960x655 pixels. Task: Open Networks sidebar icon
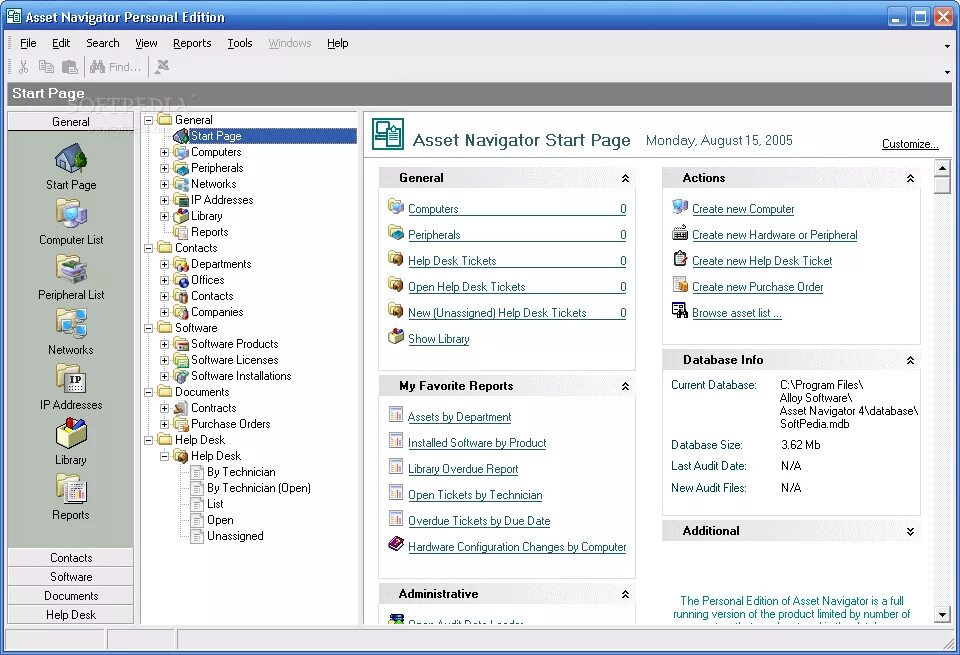click(x=70, y=324)
